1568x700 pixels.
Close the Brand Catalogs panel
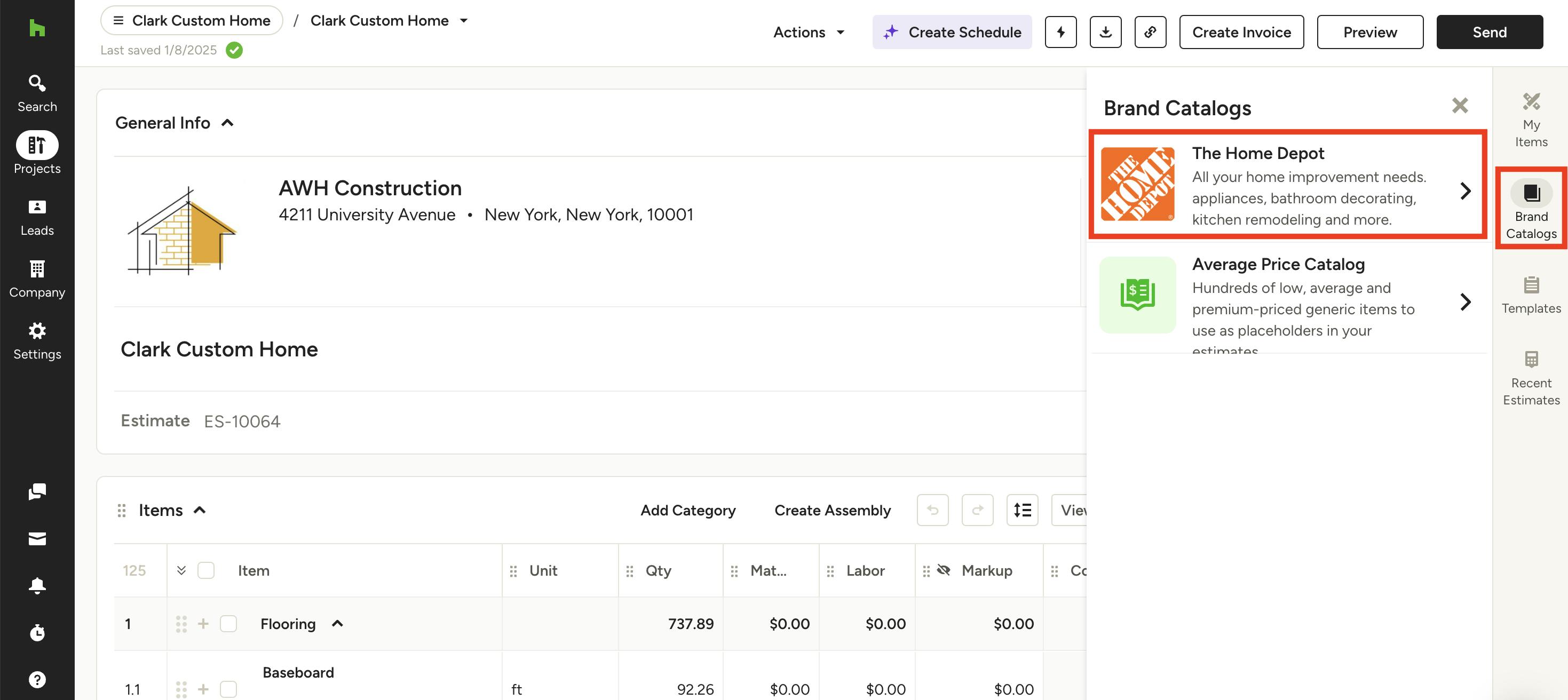pyautogui.click(x=1460, y=106)
